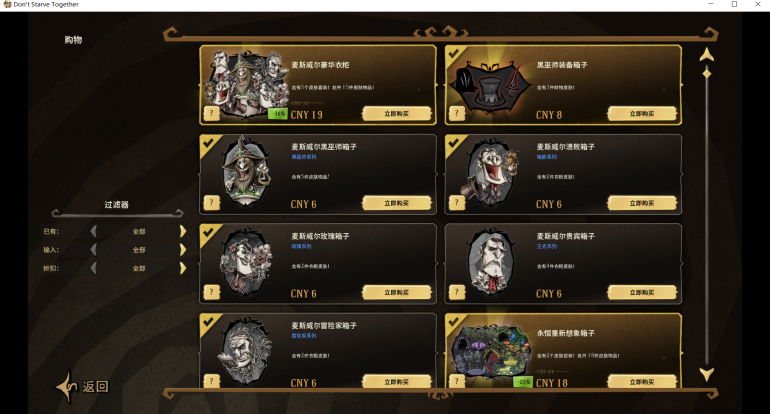Step the 已有 filter back with left arrow

point(93,231)
